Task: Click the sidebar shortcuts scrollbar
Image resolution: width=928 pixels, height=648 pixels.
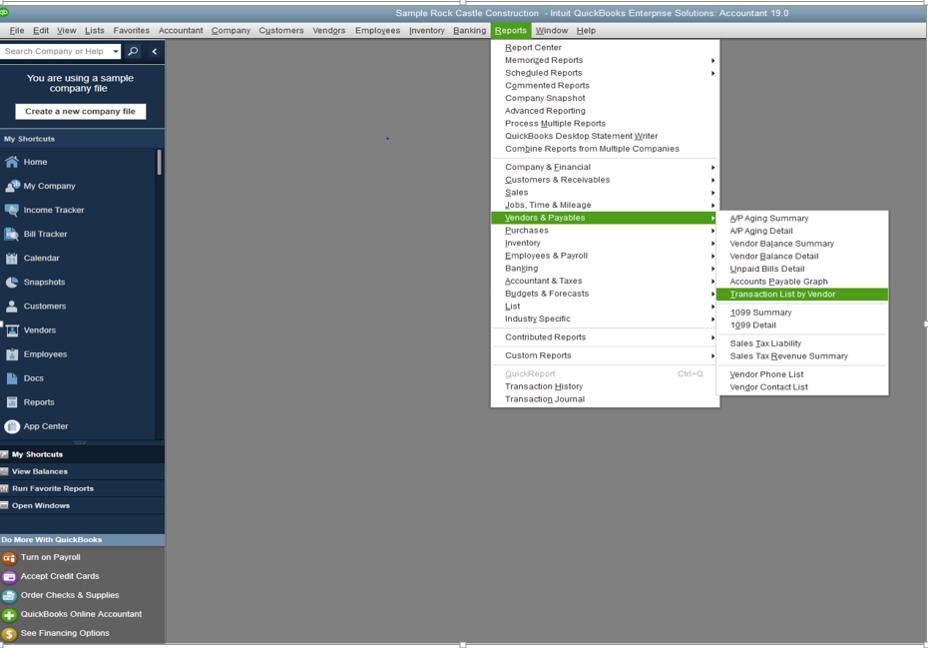Action: 159,162
